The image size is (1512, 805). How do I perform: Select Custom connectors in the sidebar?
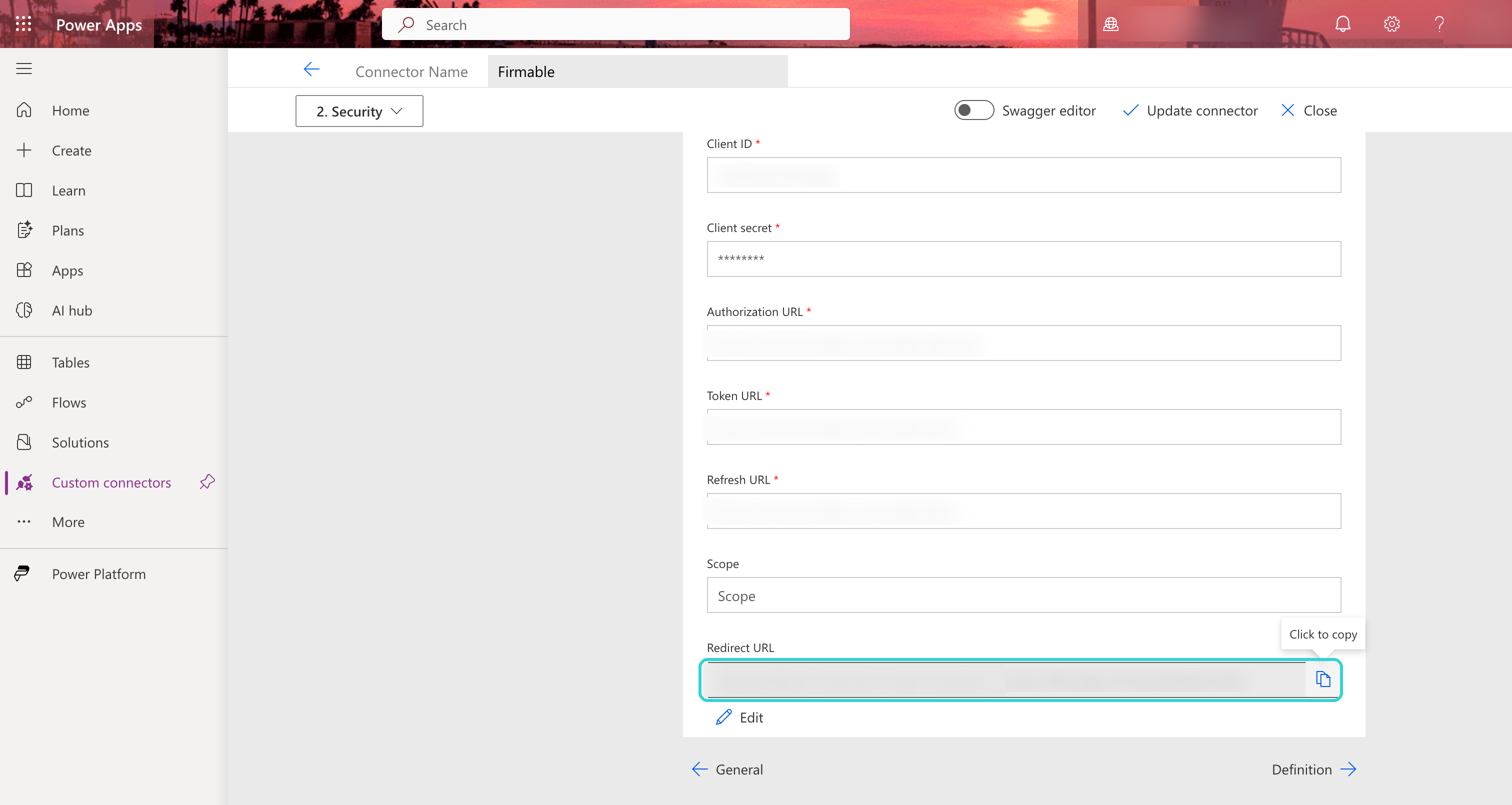(111, 482)
